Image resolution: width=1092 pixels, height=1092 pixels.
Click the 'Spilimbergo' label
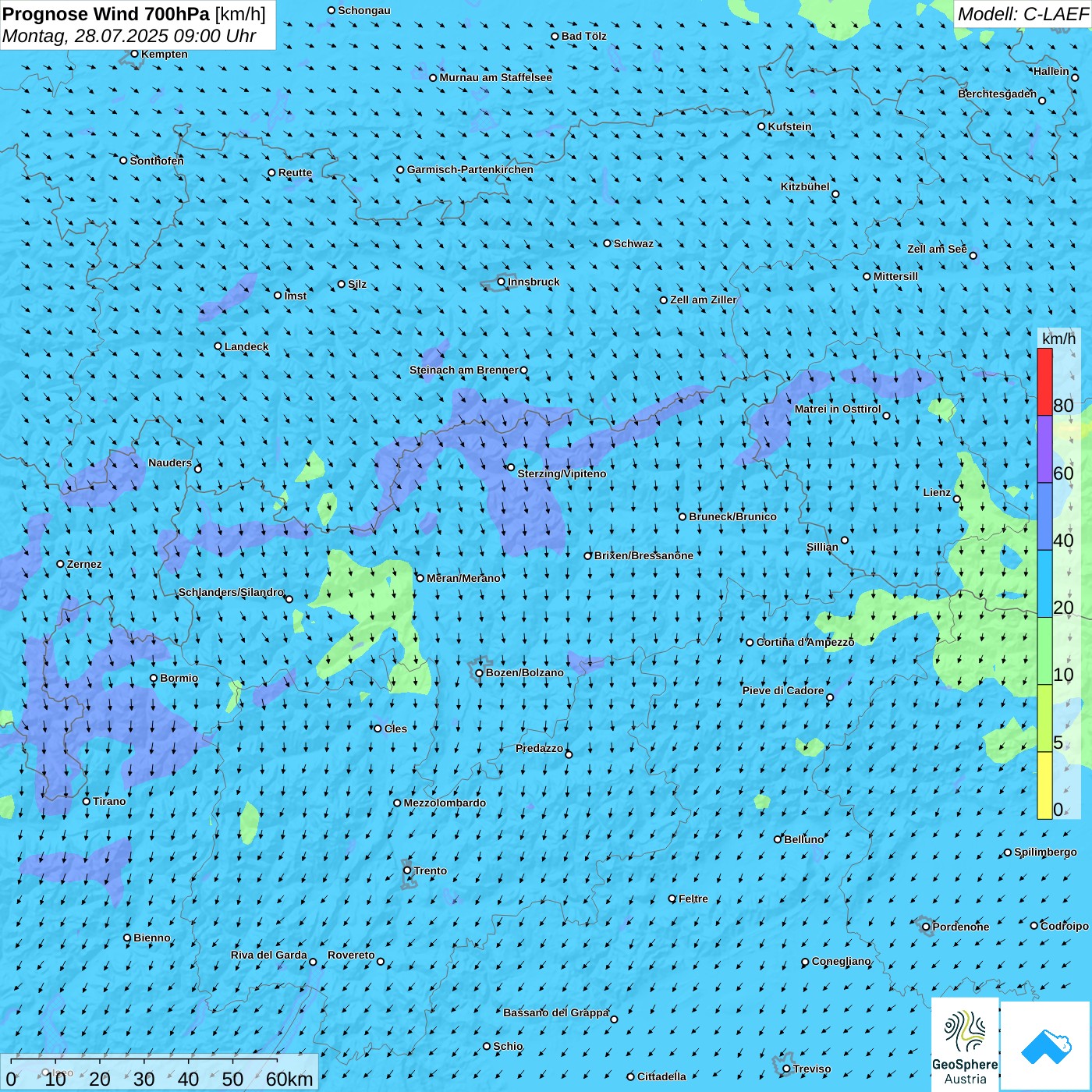coord(1045,852)
